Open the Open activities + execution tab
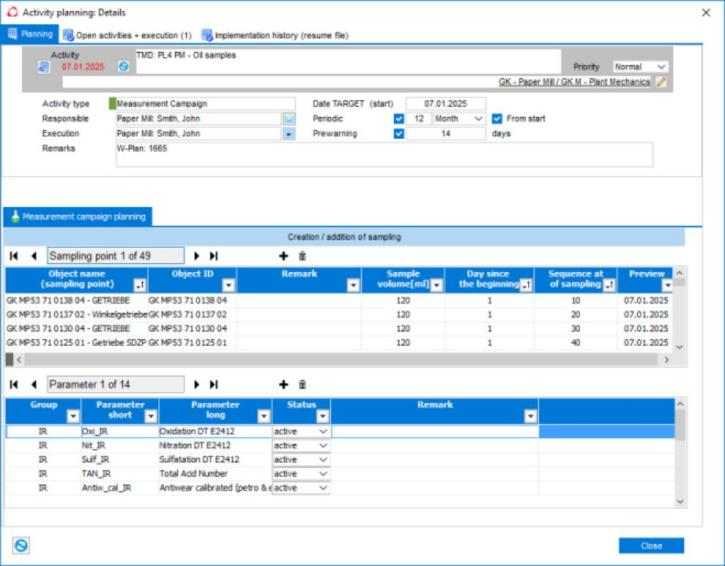This screenshot has width=725, height=566. [x=127, y=35]
